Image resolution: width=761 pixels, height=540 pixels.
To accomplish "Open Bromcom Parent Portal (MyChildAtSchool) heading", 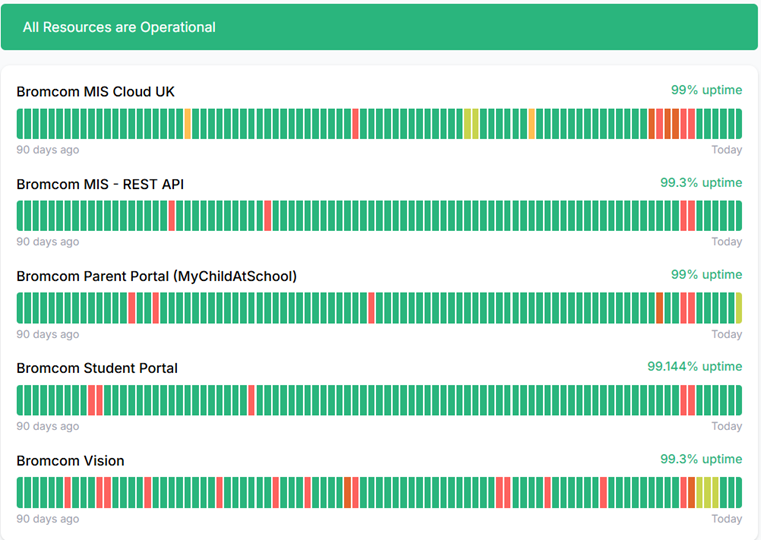I will (157, 276).
